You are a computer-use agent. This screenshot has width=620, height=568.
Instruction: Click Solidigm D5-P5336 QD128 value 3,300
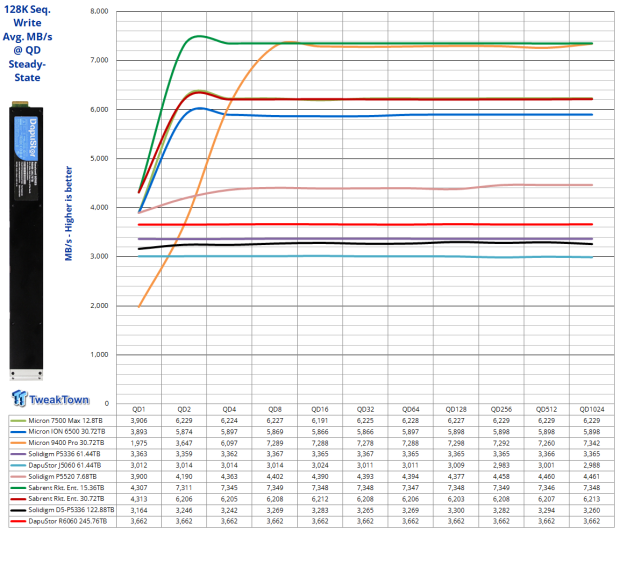point(456,510)
